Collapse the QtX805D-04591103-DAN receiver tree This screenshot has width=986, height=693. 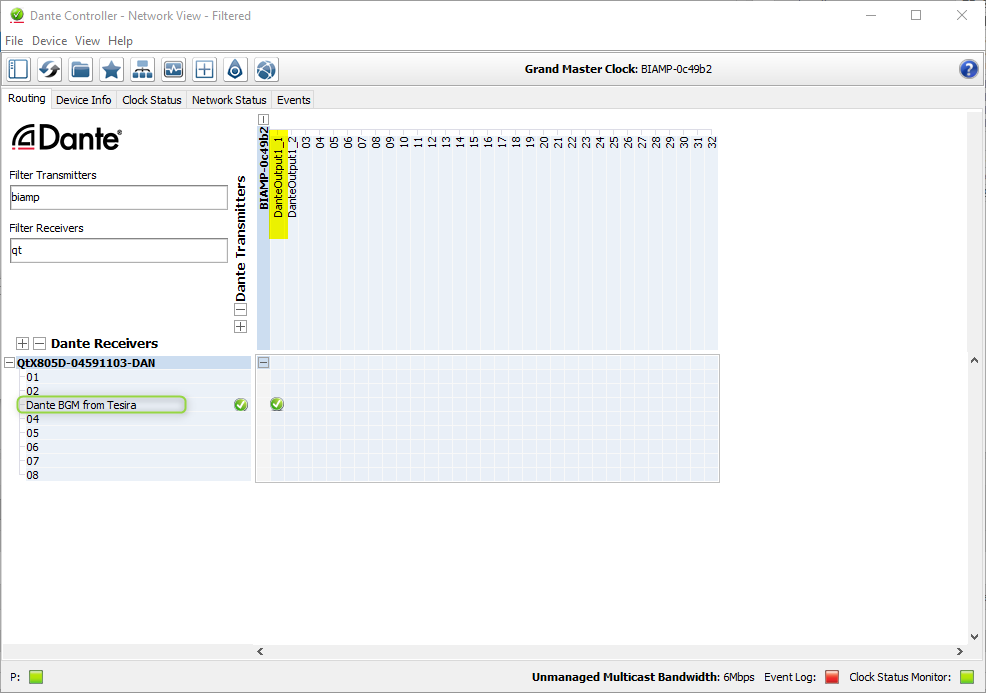coord(9,363)
